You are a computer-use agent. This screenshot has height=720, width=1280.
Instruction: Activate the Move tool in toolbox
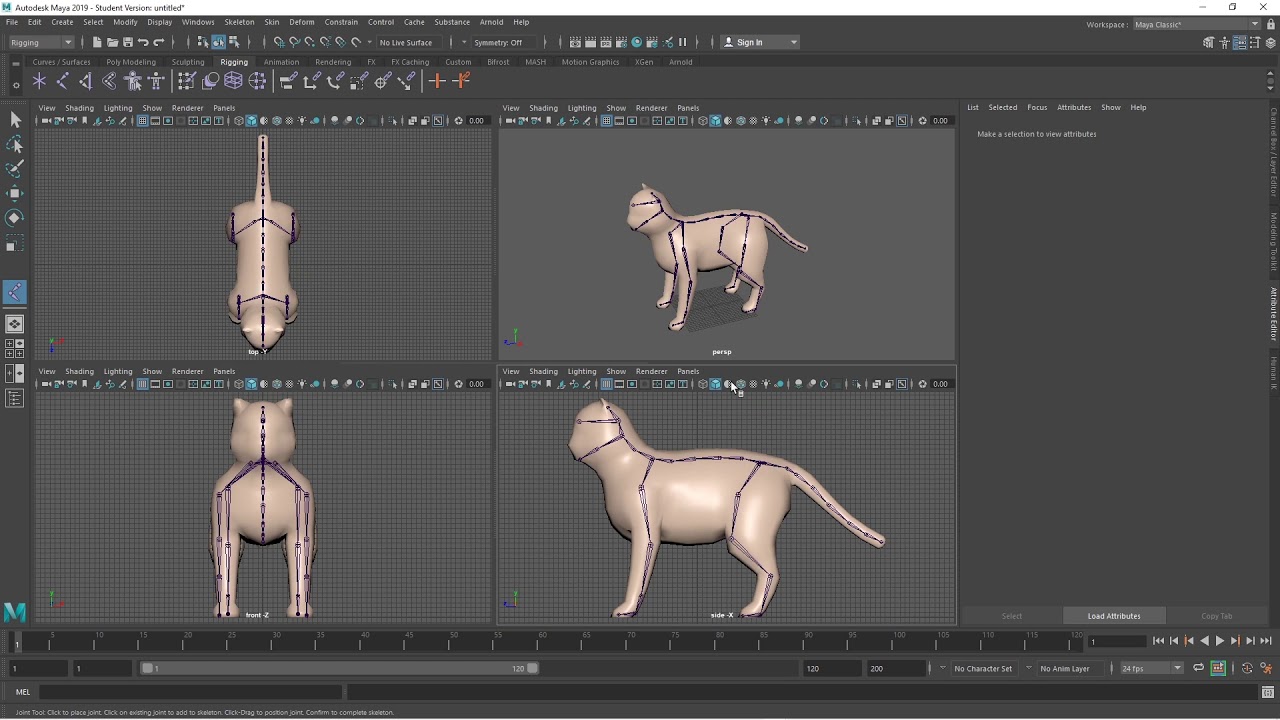(15, 193)
